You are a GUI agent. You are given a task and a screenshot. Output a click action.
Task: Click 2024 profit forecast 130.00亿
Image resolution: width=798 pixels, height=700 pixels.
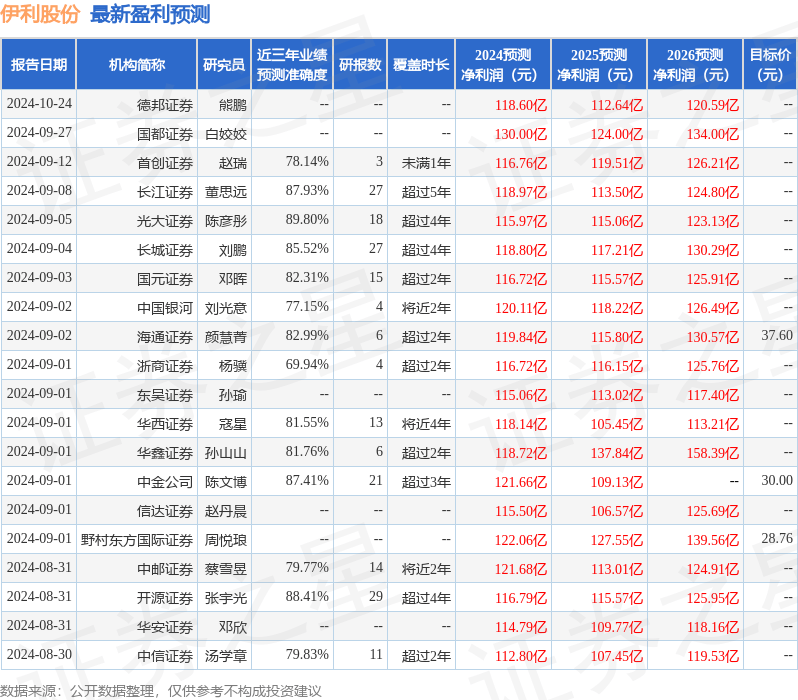tap(521, 134)
